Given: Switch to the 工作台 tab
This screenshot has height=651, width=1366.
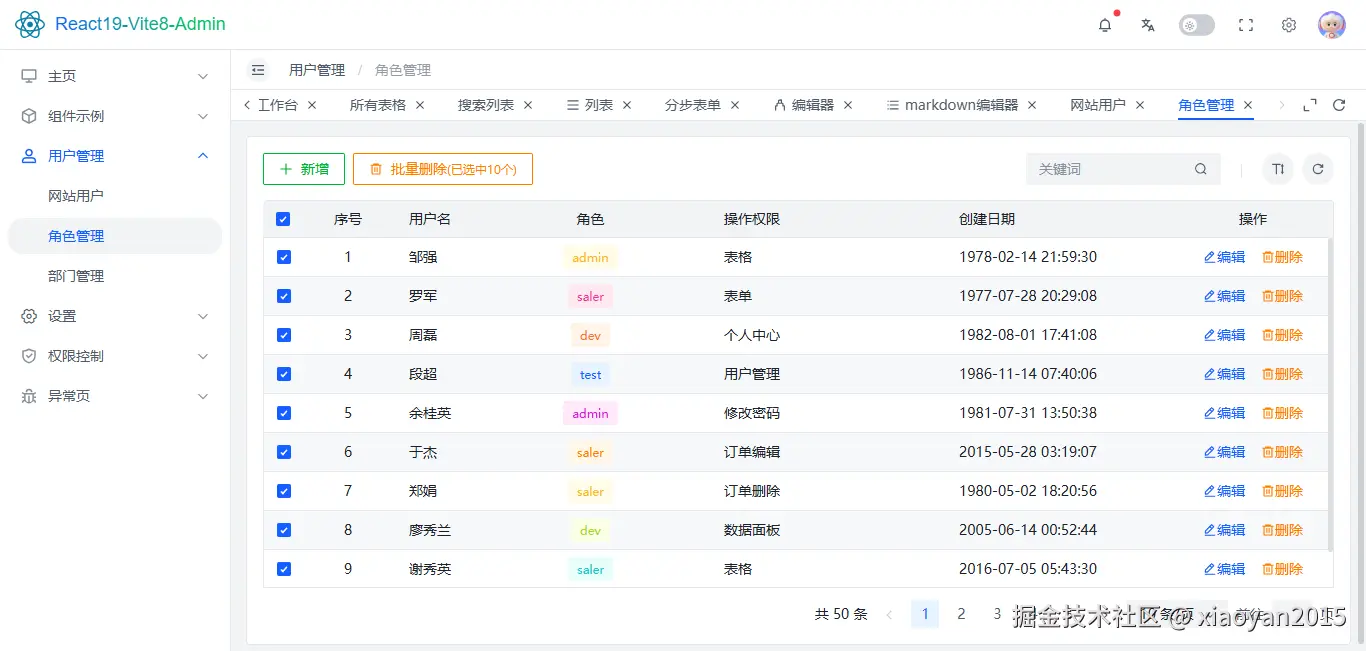Looking at the screenshot, I should (277, 105).
